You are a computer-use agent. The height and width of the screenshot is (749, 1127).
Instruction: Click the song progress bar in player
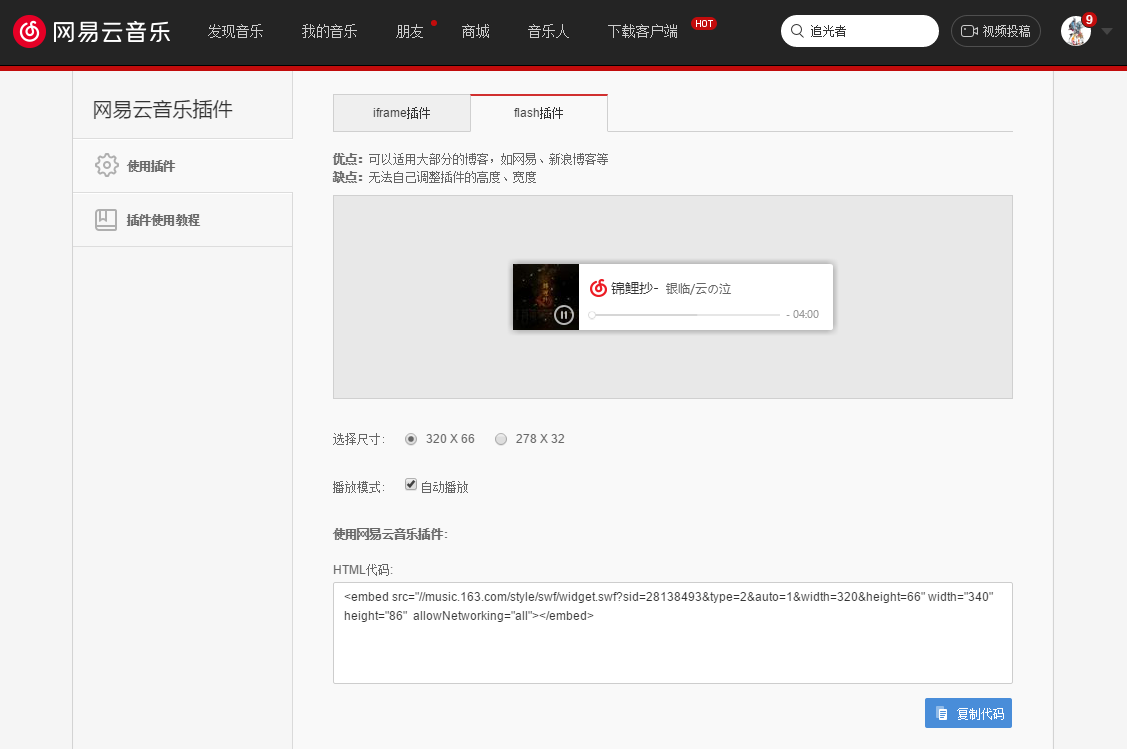685,315
